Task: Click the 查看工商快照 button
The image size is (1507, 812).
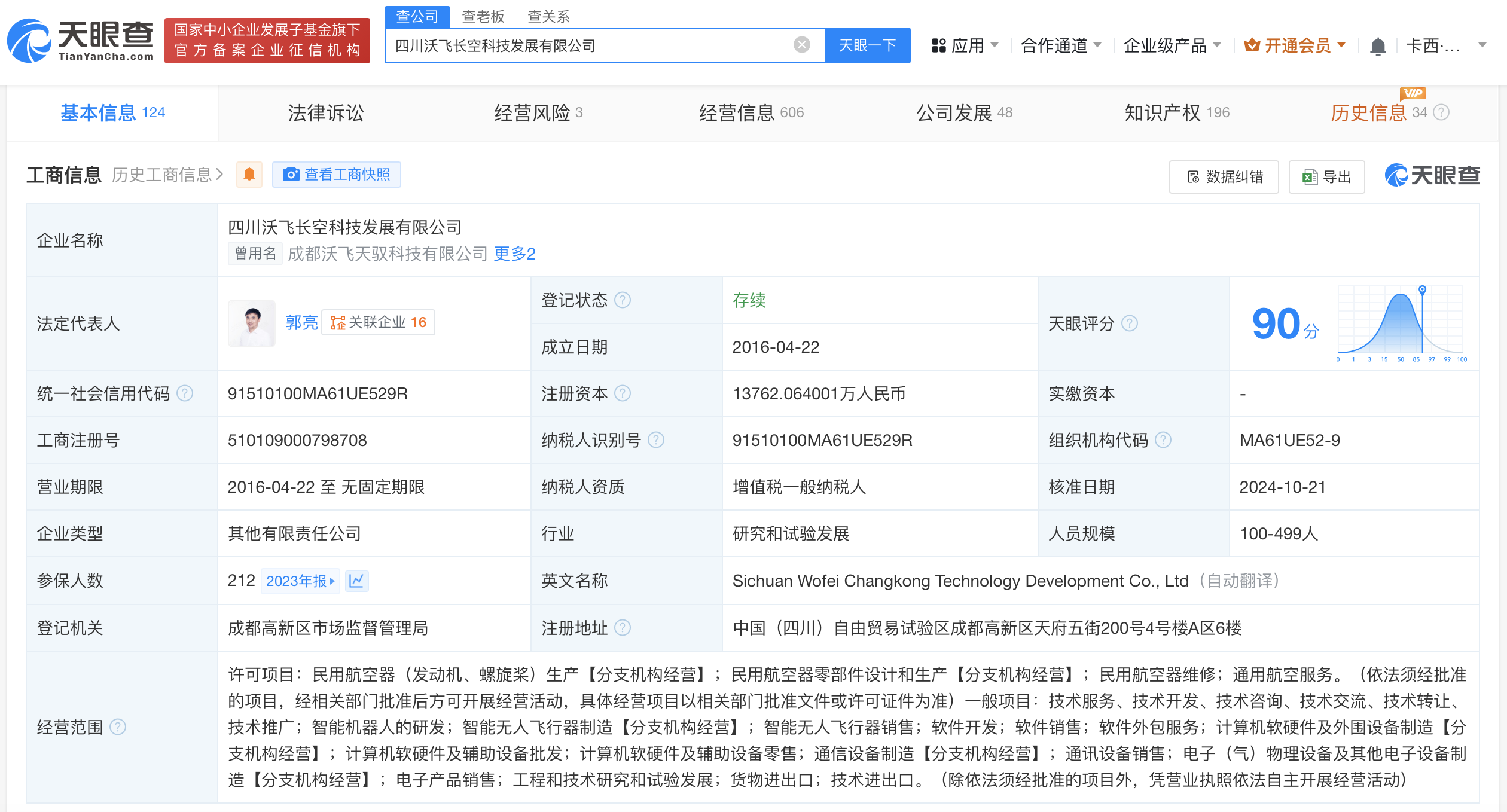Action: [336, 175]
